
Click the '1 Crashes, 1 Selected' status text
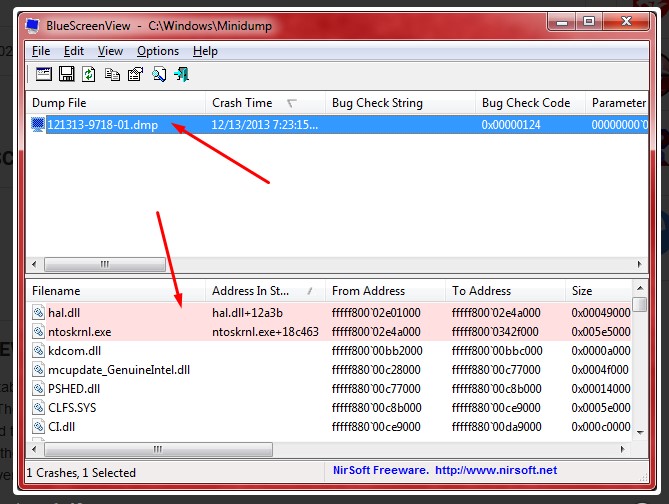coord(81,473)
